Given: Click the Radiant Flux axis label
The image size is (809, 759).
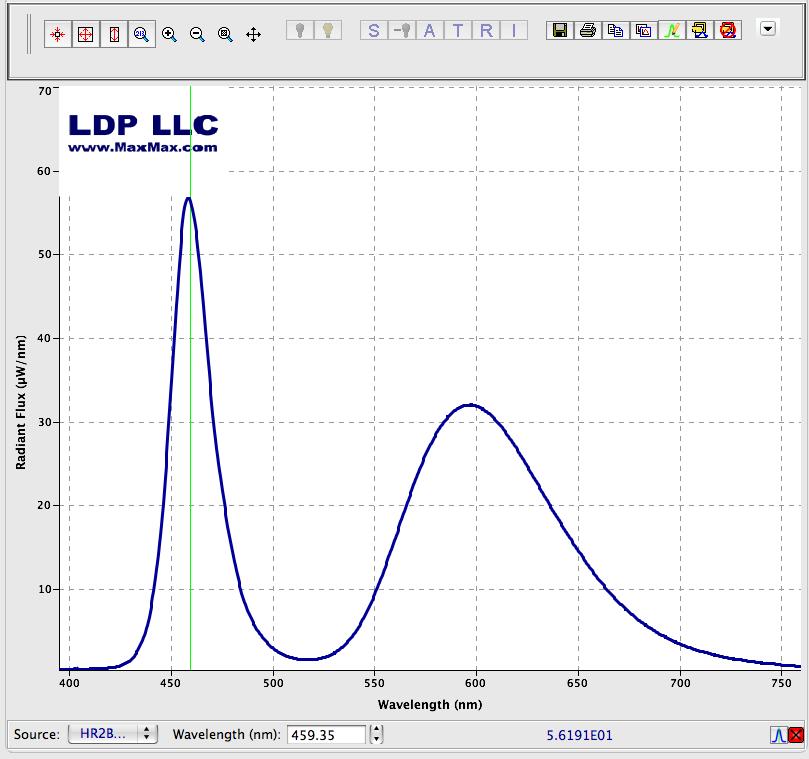Looking at the screenshot, I should click(x=21, y=402).
